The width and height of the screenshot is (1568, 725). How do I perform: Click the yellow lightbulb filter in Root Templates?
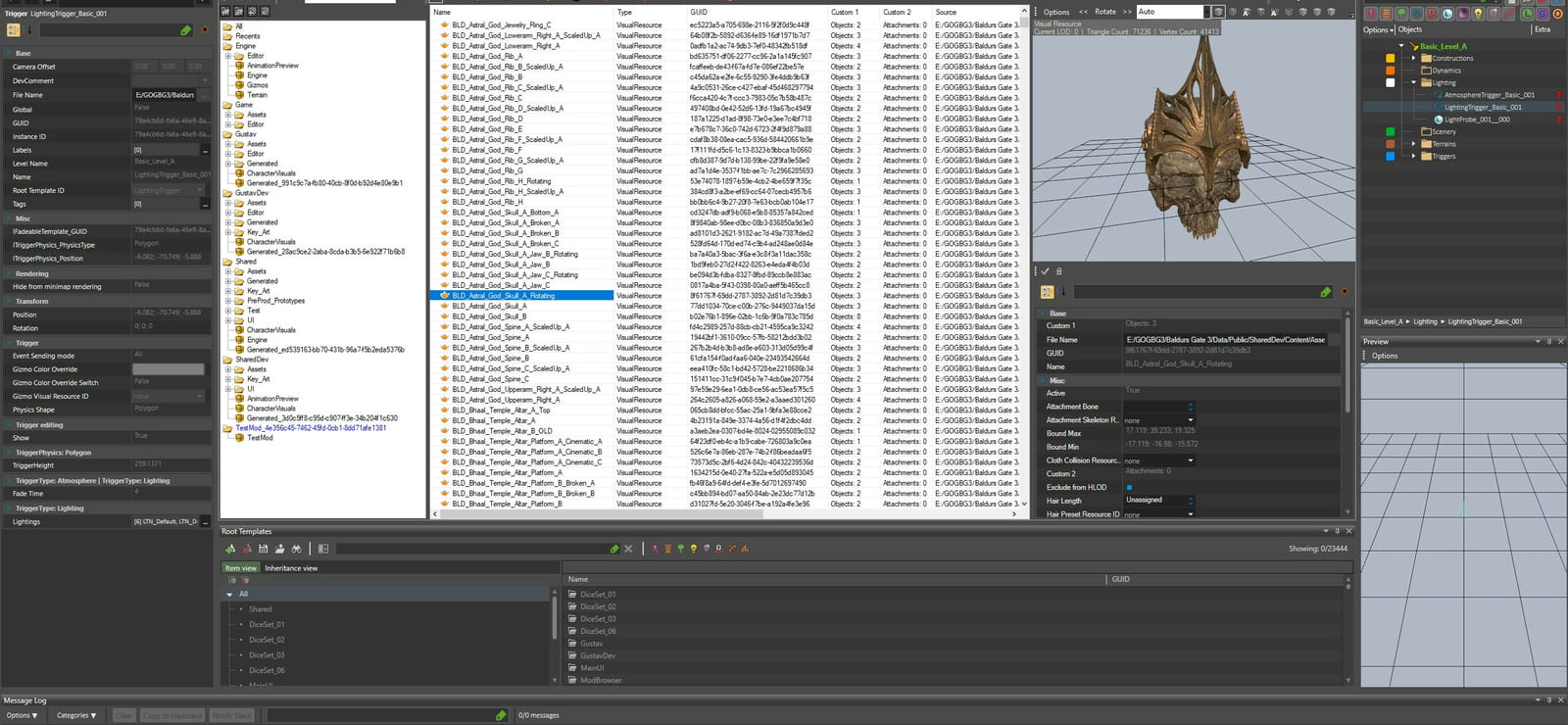click(694, 549)
